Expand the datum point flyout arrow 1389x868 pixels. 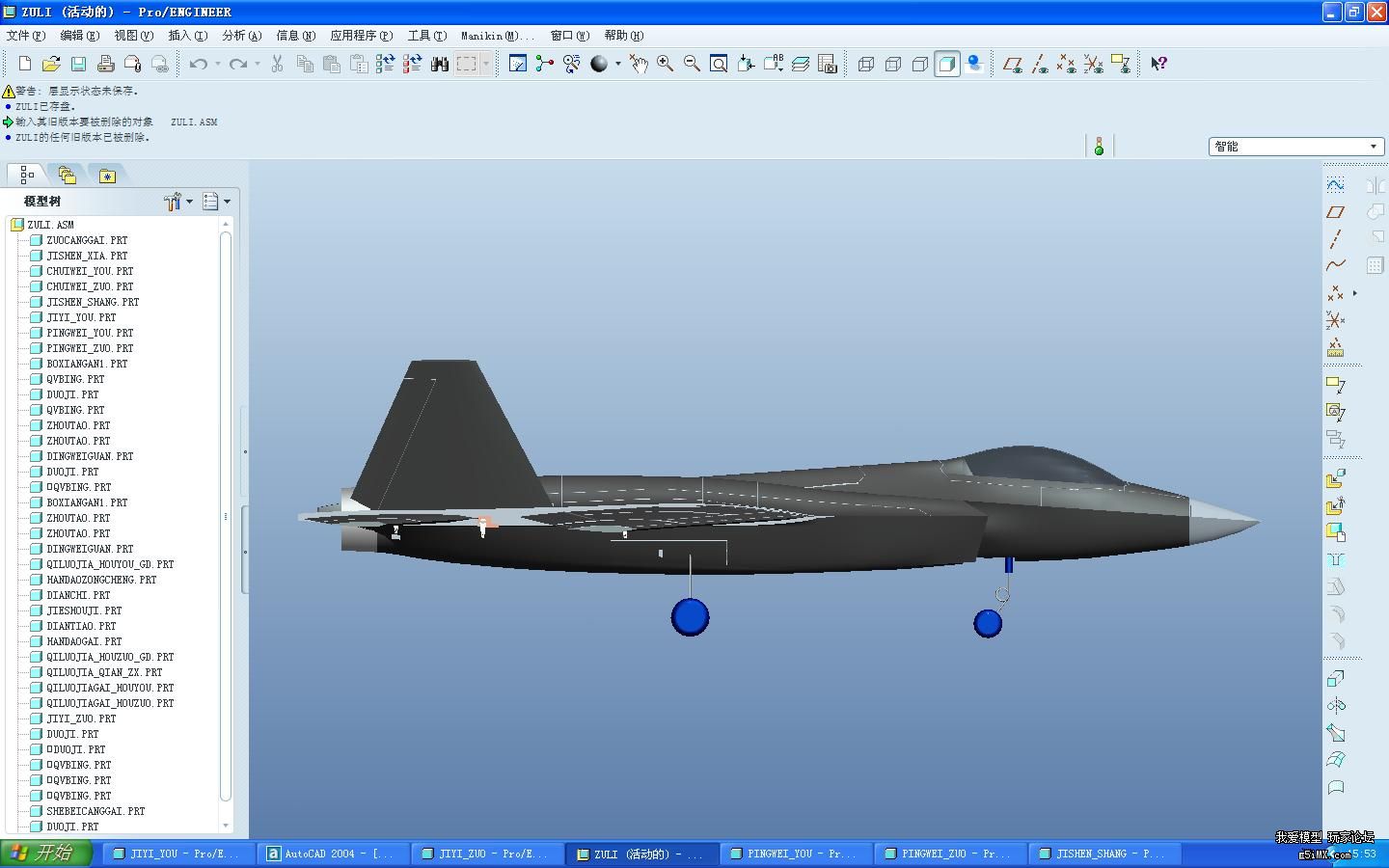tap(1355, 292)
